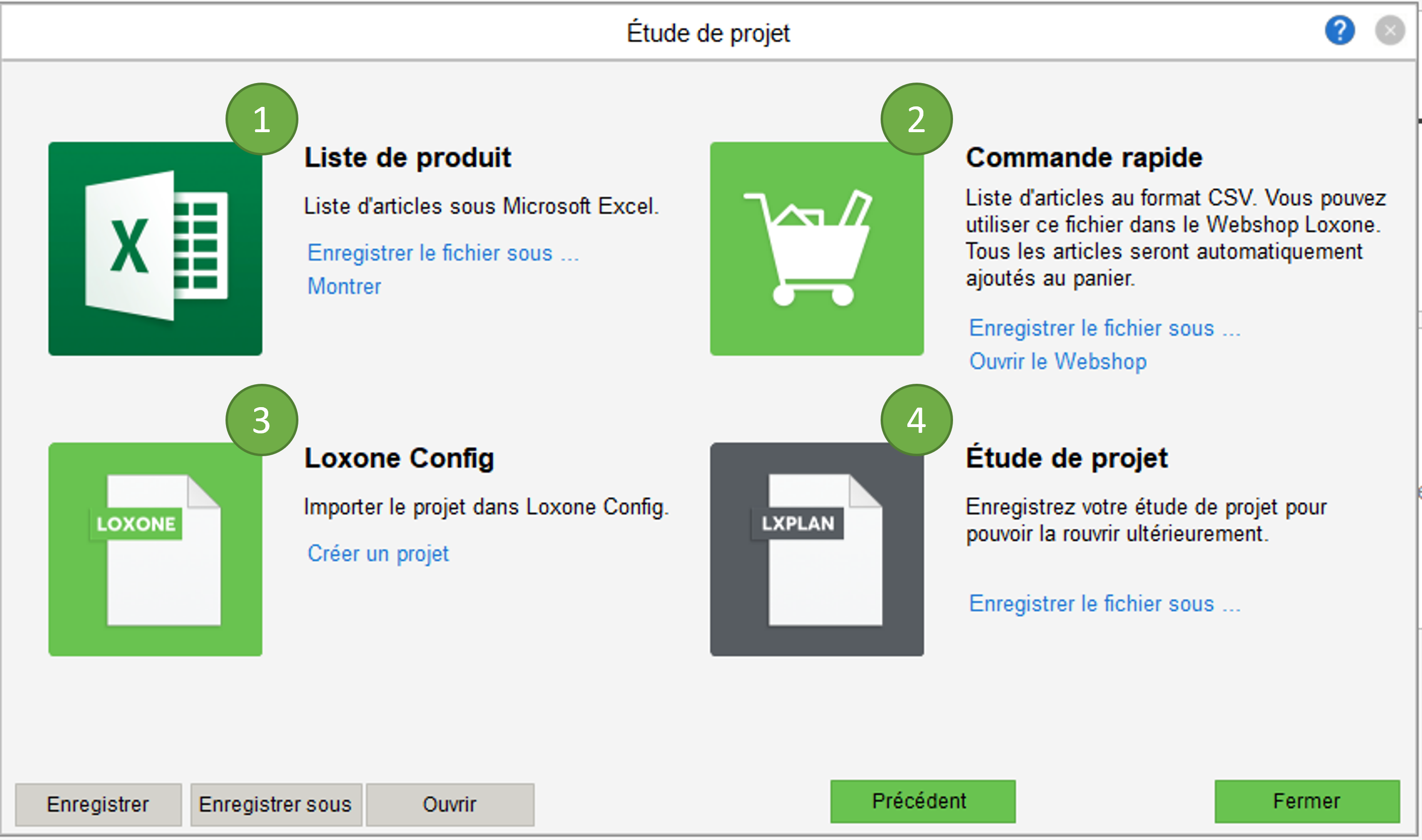Screen dimensions: 1422x840
Task: Open help with the blue question mark
Action: tap(1339, 31)
